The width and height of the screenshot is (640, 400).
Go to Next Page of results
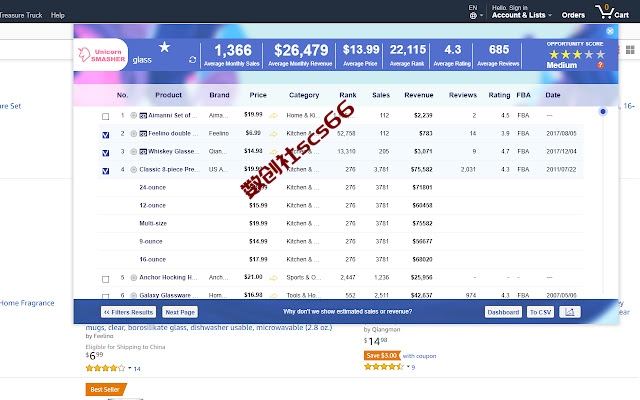coord(180,312)
